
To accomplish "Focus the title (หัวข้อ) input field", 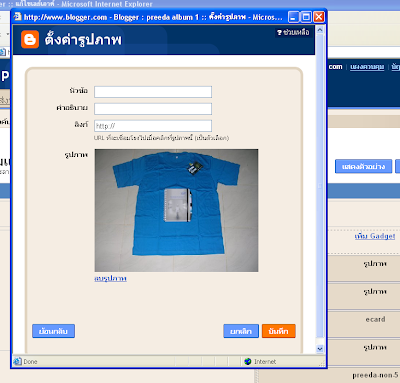I will pyautogui.click(x=153, y=92).
